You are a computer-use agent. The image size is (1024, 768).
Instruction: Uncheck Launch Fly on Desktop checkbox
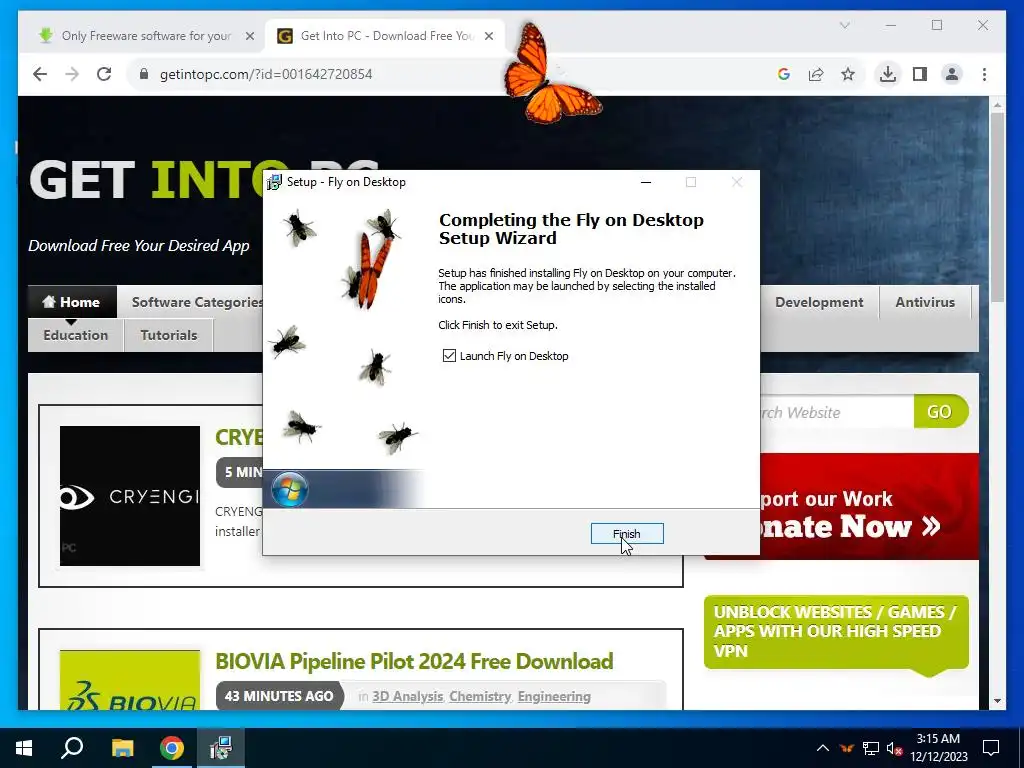[x=449, y=355]
